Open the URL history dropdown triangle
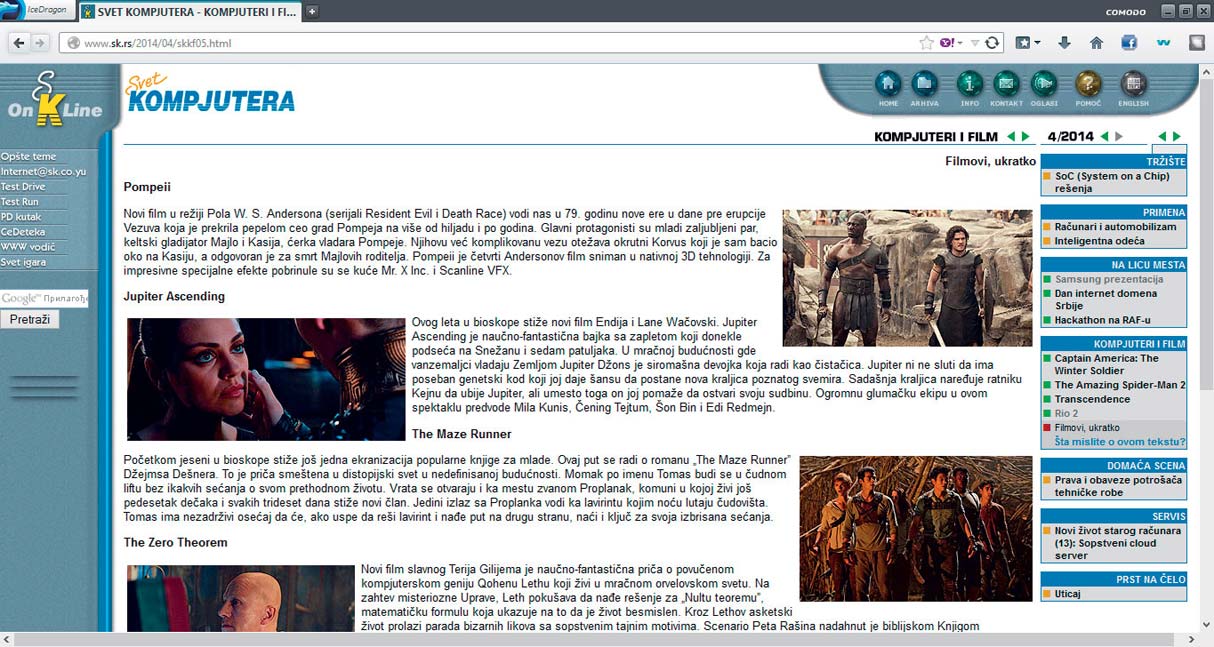Screen dimensions: 1214x647 coord(977,43)
